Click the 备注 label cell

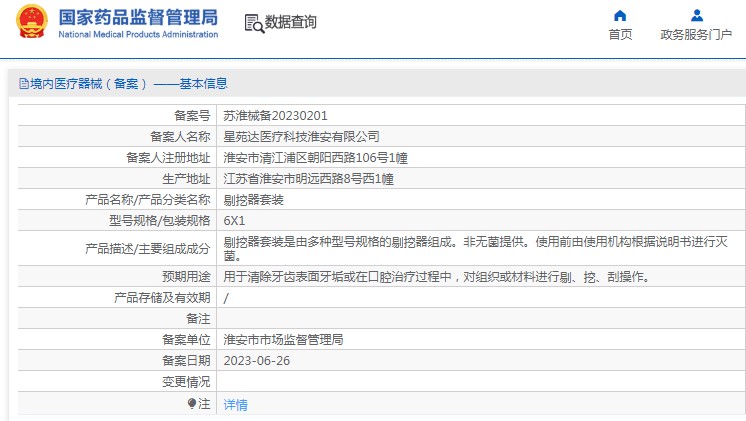point(117,319)
